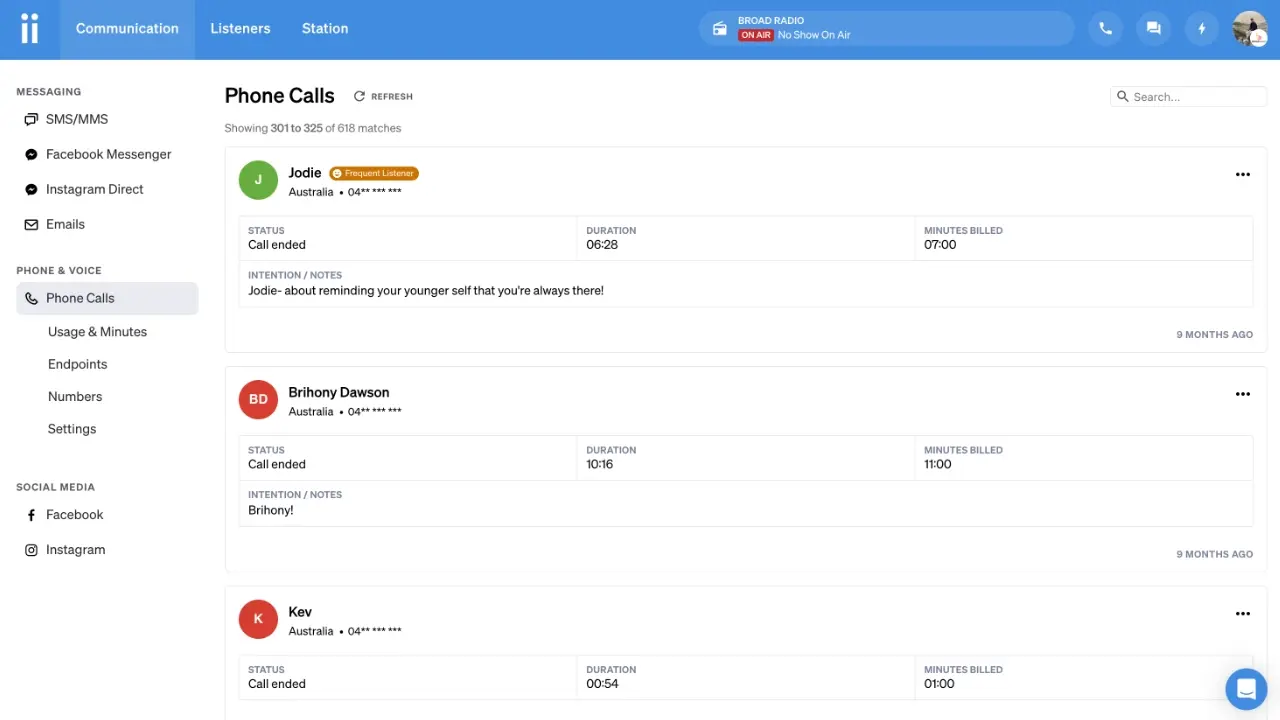Click the phone icon in top header
This screenshot has width=1280, height=720.
click(1105, 29)
